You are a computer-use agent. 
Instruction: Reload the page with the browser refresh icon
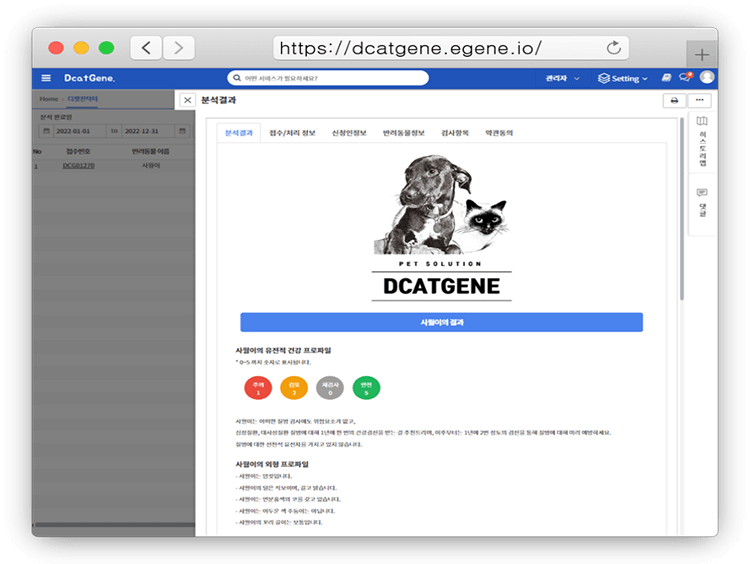(x=614, y=48)
